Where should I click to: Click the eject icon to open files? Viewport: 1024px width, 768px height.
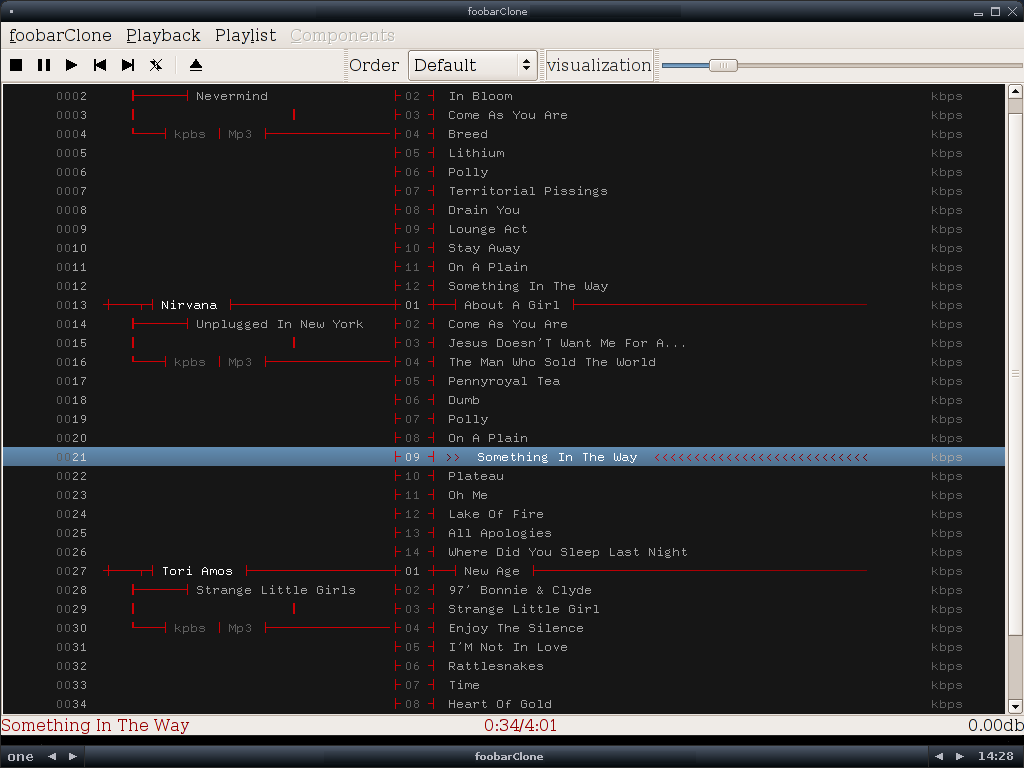coord(196,65)
